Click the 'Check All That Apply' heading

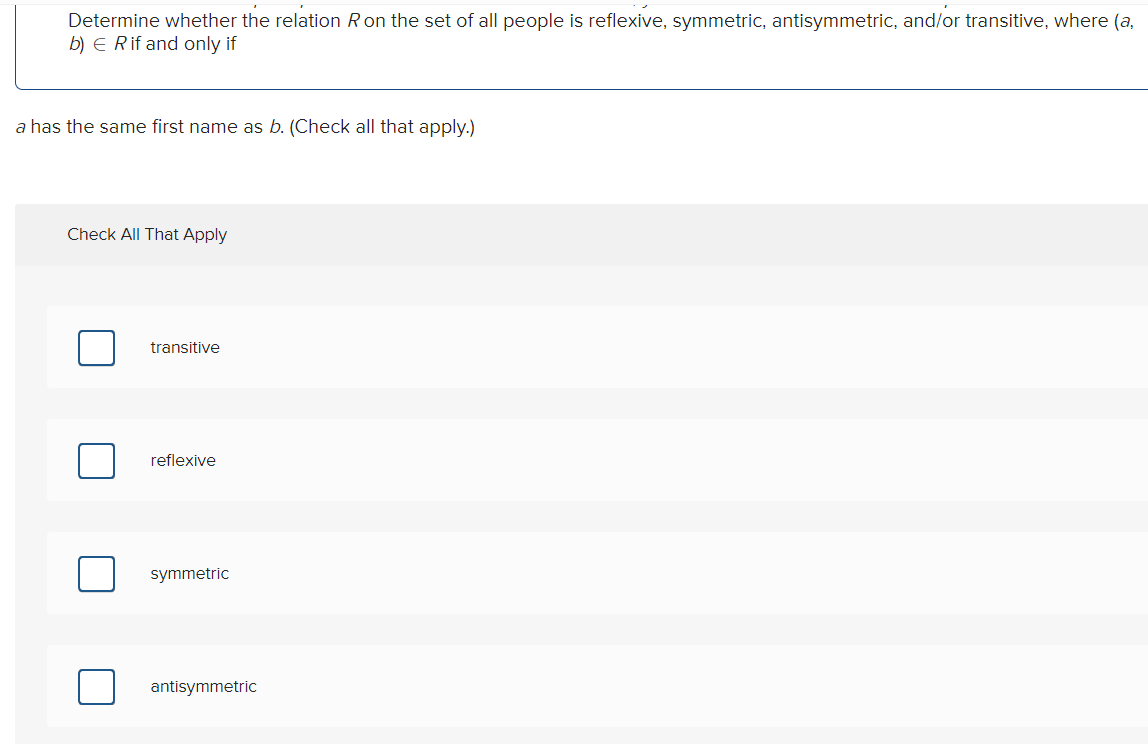click(147, 234)
